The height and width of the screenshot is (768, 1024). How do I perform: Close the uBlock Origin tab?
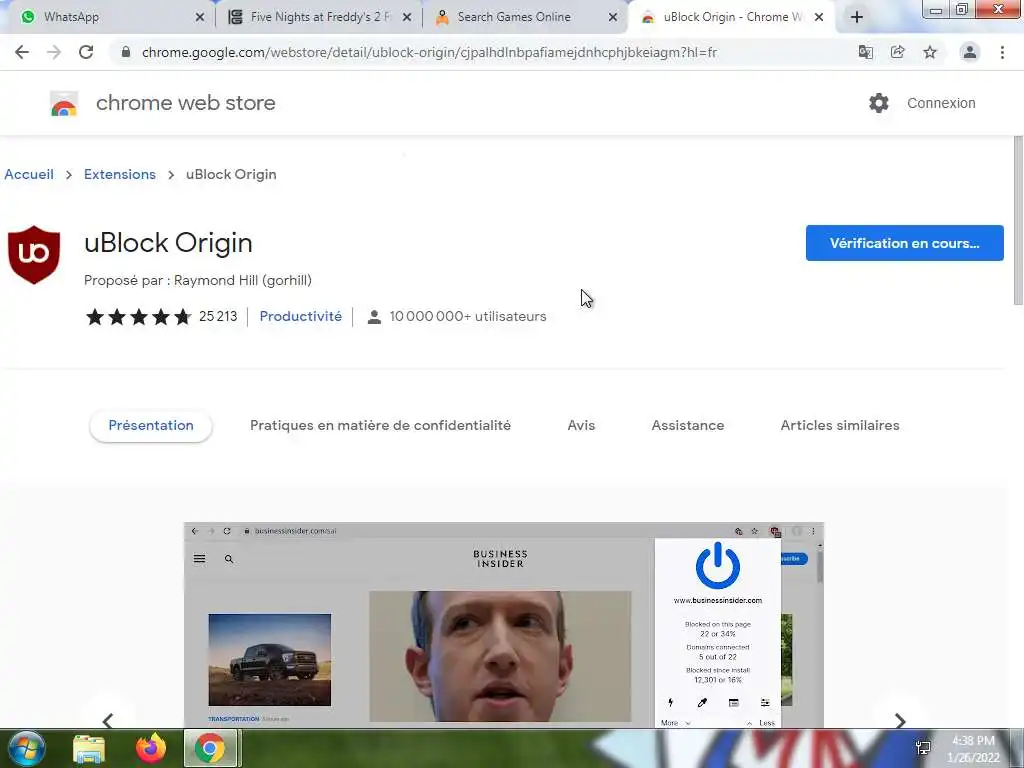[819, 17]
